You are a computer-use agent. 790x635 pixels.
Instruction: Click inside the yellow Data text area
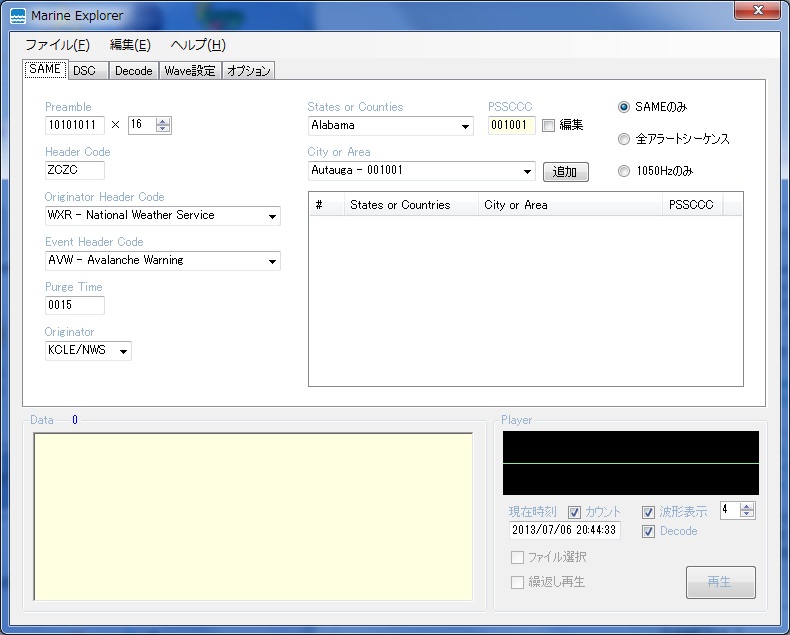point(253,517)
